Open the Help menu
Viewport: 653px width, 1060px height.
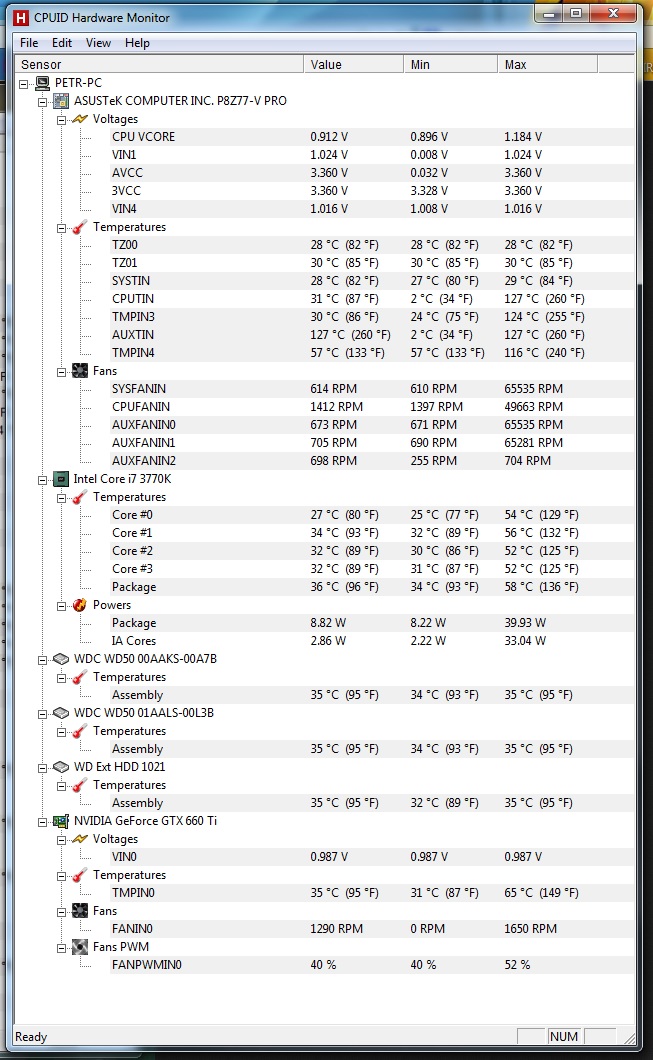[137, 43]
